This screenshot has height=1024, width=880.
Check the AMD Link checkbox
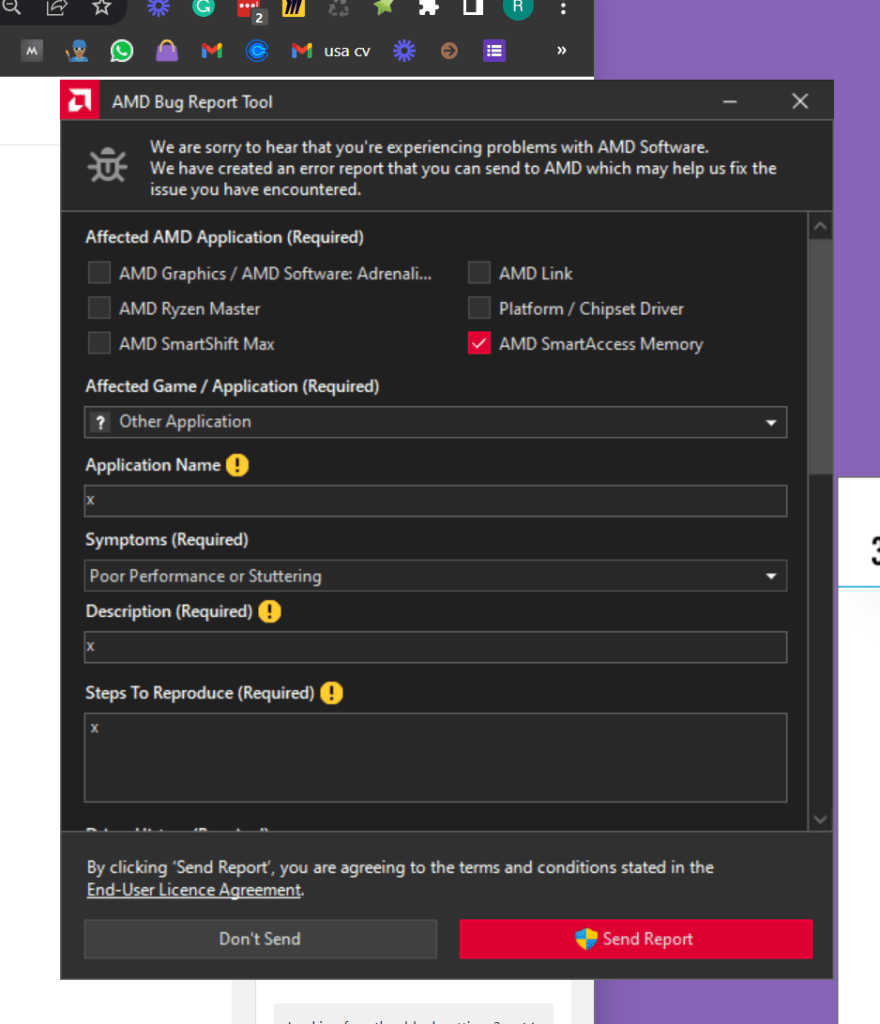coord(479,272)
